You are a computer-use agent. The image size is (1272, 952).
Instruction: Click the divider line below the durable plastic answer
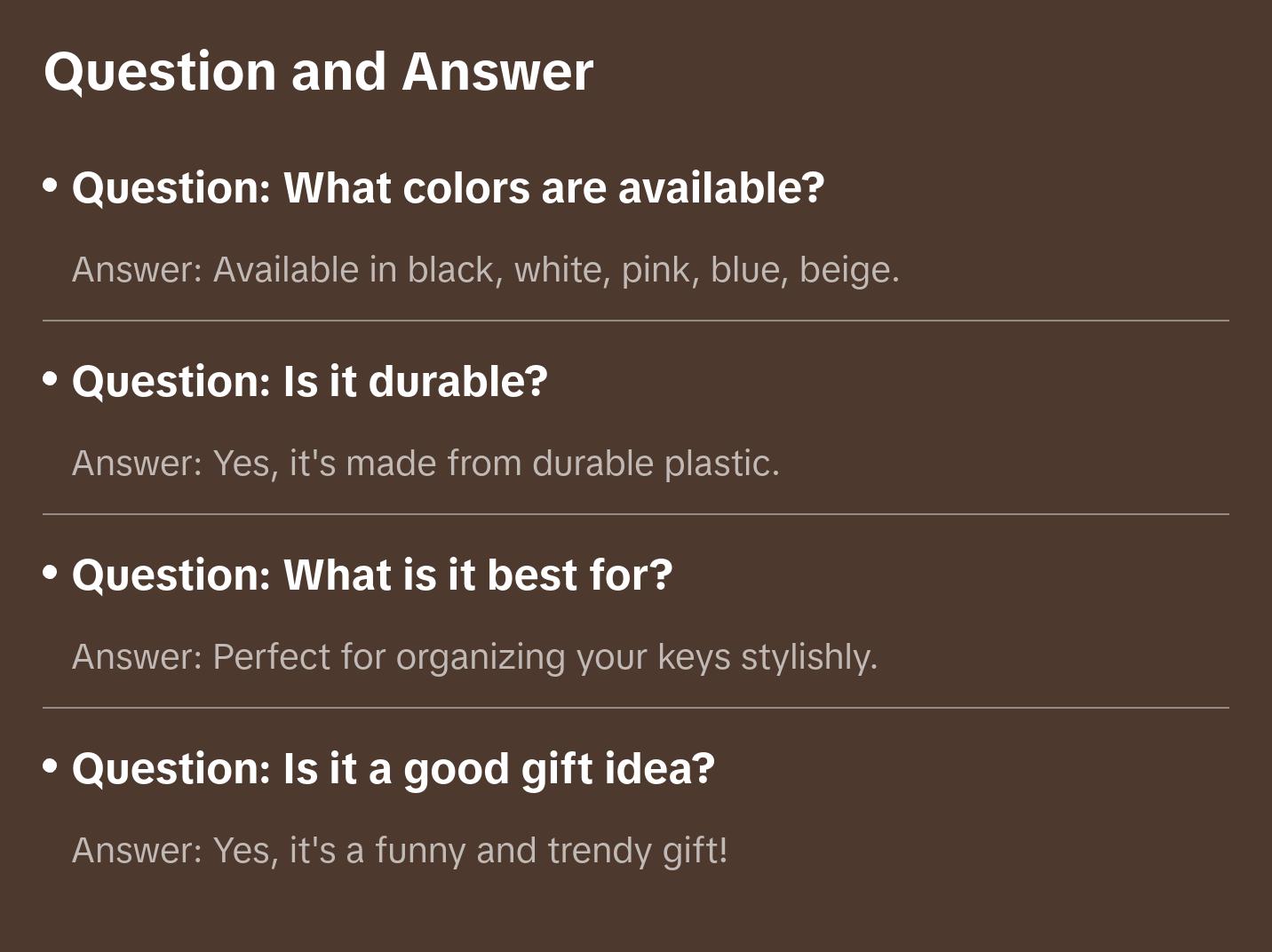coord(636,514)
